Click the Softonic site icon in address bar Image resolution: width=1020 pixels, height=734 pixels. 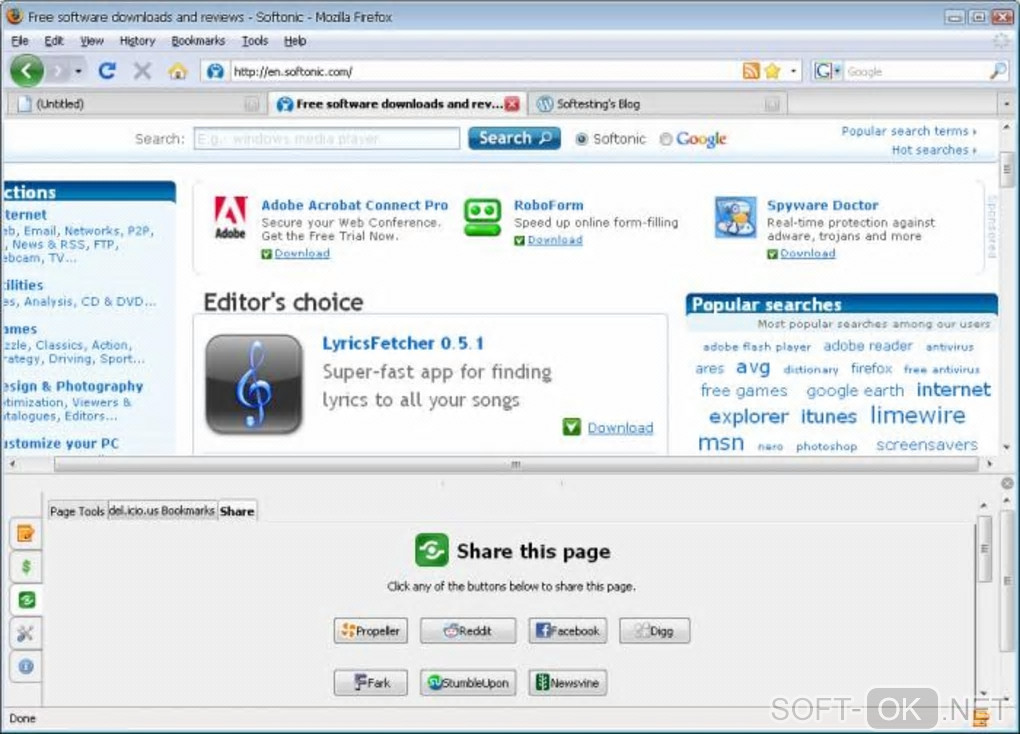215,71
